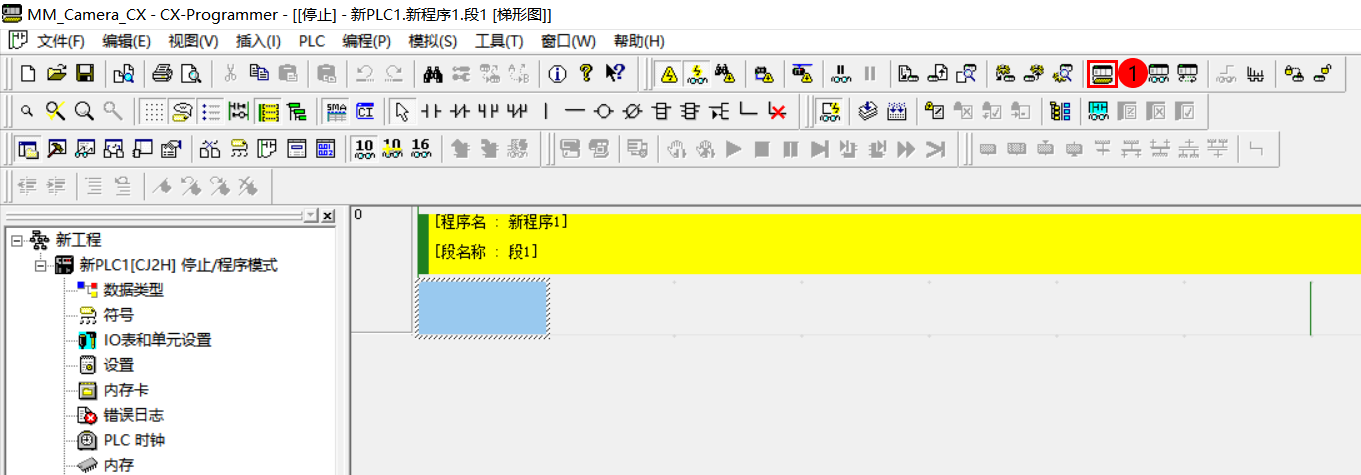The image size is (1361, 475).
Task: Select 设置 in project tree
Action: pyautogui.click(x=119, y=365)
